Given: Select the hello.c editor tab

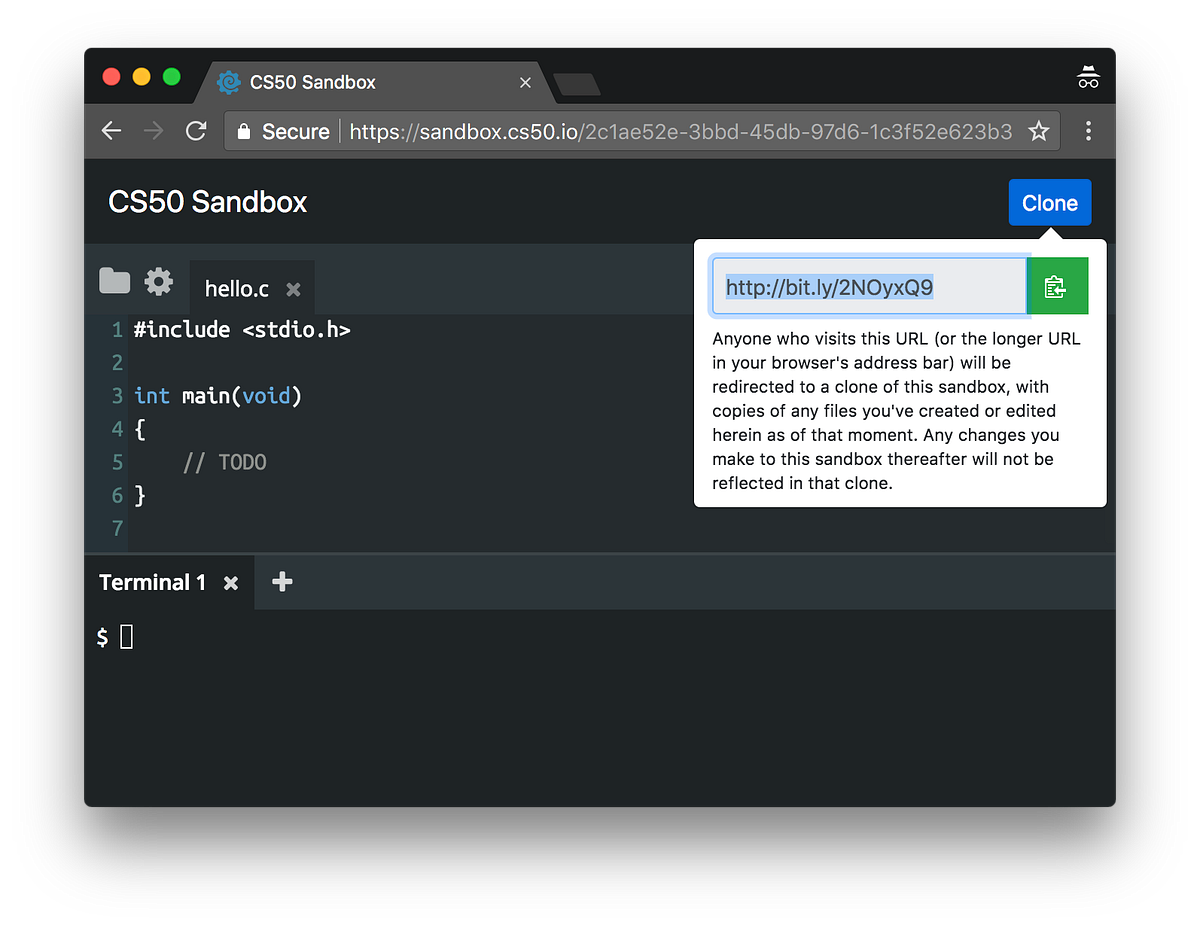Looking at the screenshot, I should pos(236,288).
